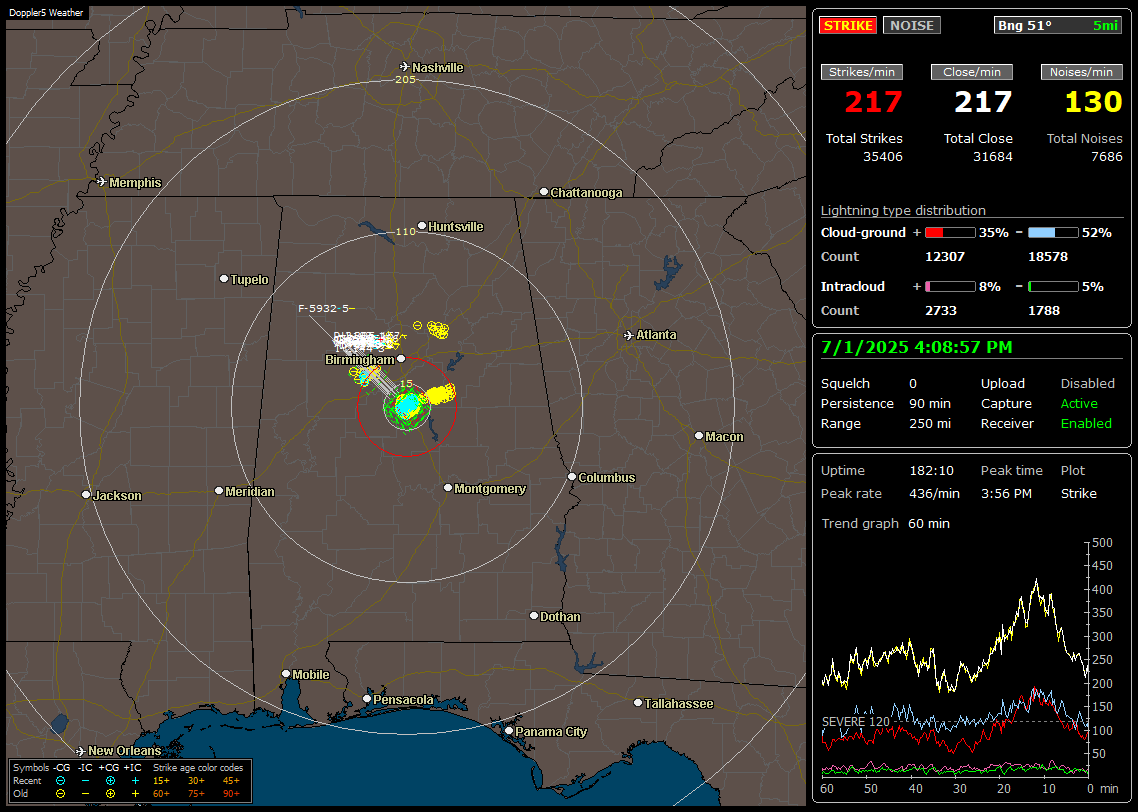Select the Mobile city marker dot
The height and width of the screenshot is (812, 1138).
pyautogui.click(x=286, y=674)
